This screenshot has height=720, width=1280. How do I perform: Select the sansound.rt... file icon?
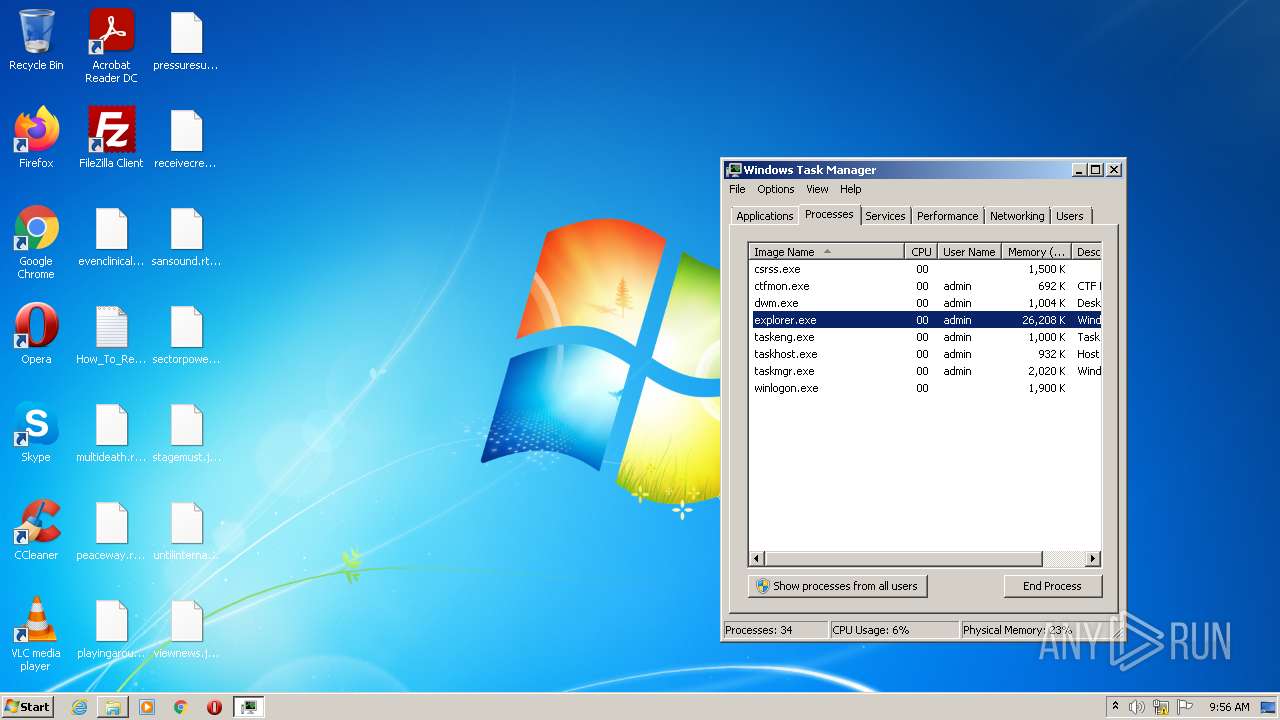pos(186,237)
